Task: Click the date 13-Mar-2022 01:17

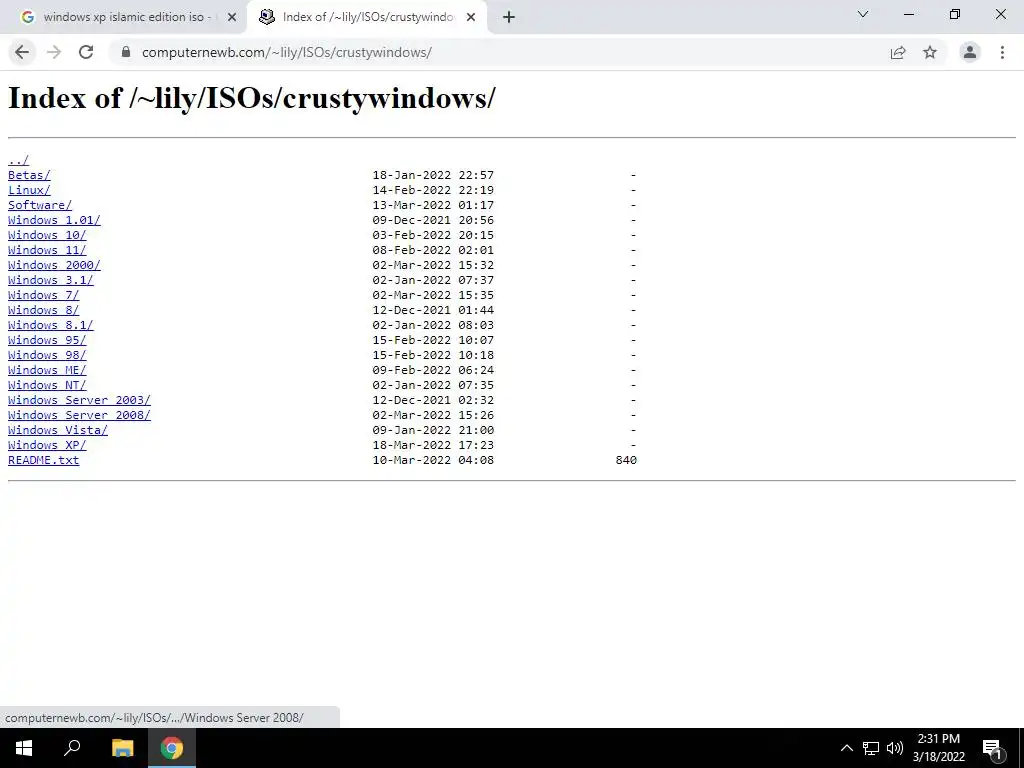Action: 433,205
